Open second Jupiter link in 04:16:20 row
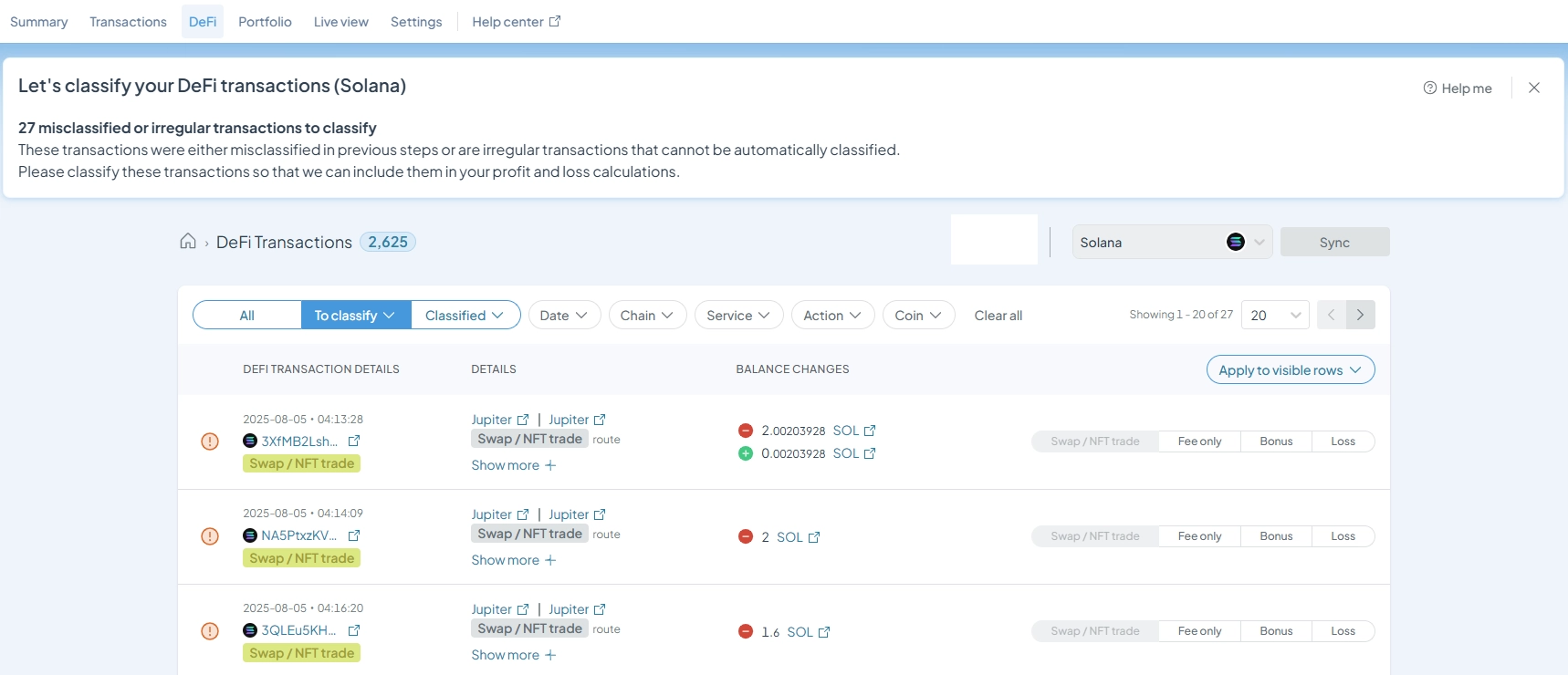Viewport: 1568px width, 675px height. coord(577,609)
